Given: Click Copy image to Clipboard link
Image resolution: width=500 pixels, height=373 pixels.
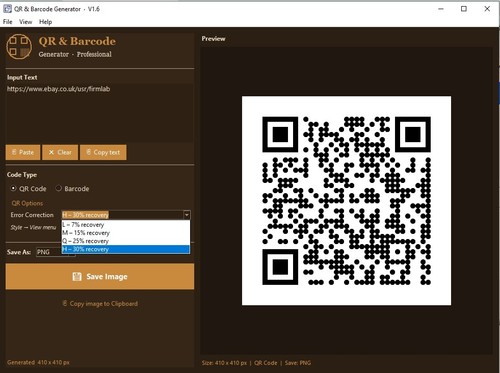Looking at the screenshot, I should (x=100, y=304).
